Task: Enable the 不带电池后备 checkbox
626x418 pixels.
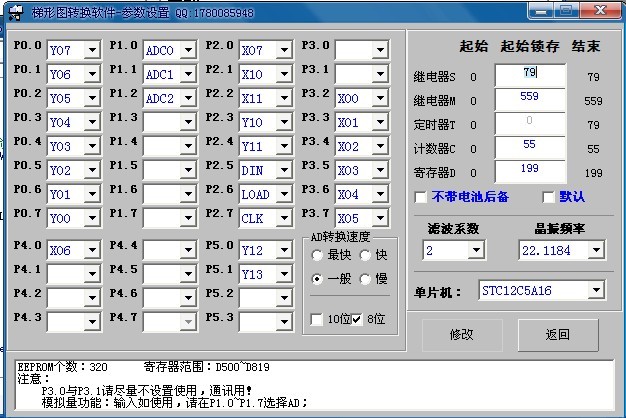Action: [x=421, y=197]
